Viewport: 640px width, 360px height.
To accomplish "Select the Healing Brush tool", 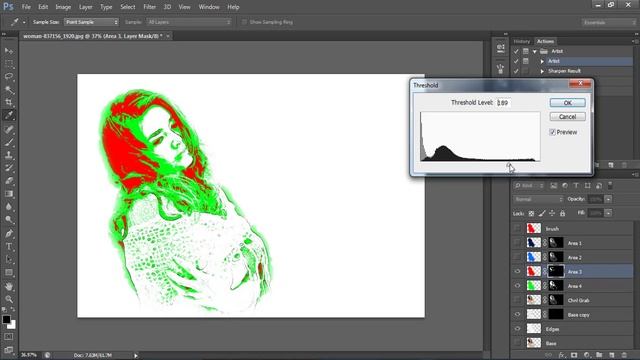I will click(9, 129).
